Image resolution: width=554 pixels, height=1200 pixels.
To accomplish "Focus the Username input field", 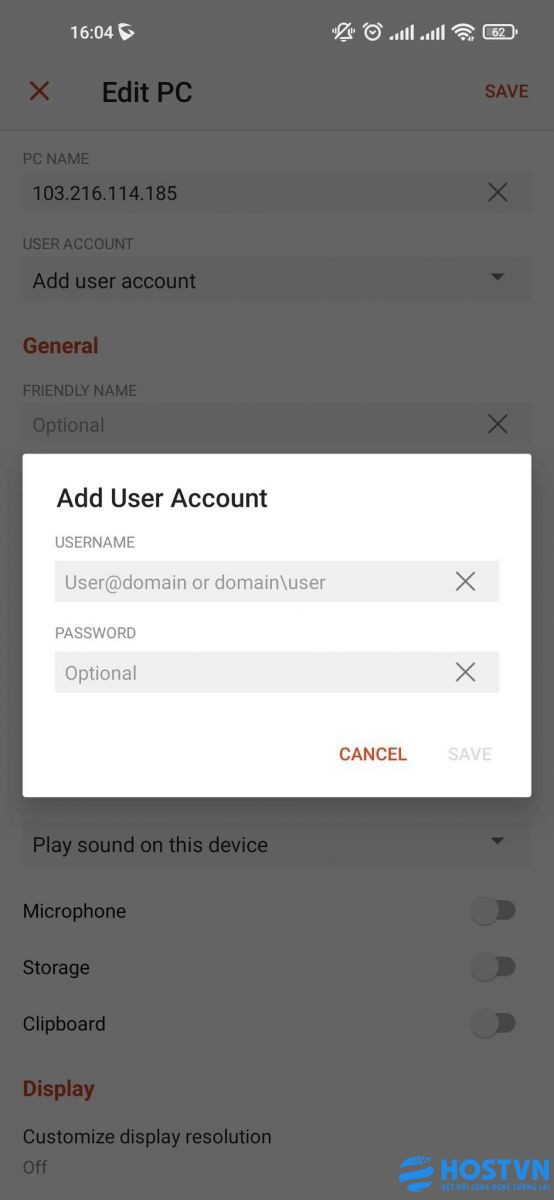I will tap(250, 581).
